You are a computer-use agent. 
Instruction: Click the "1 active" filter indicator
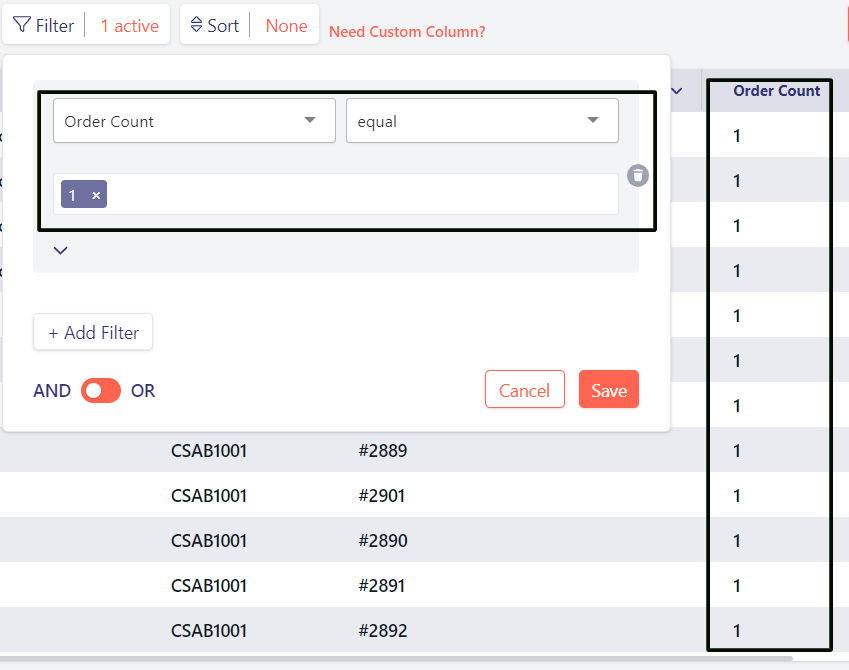click(129, 26)
